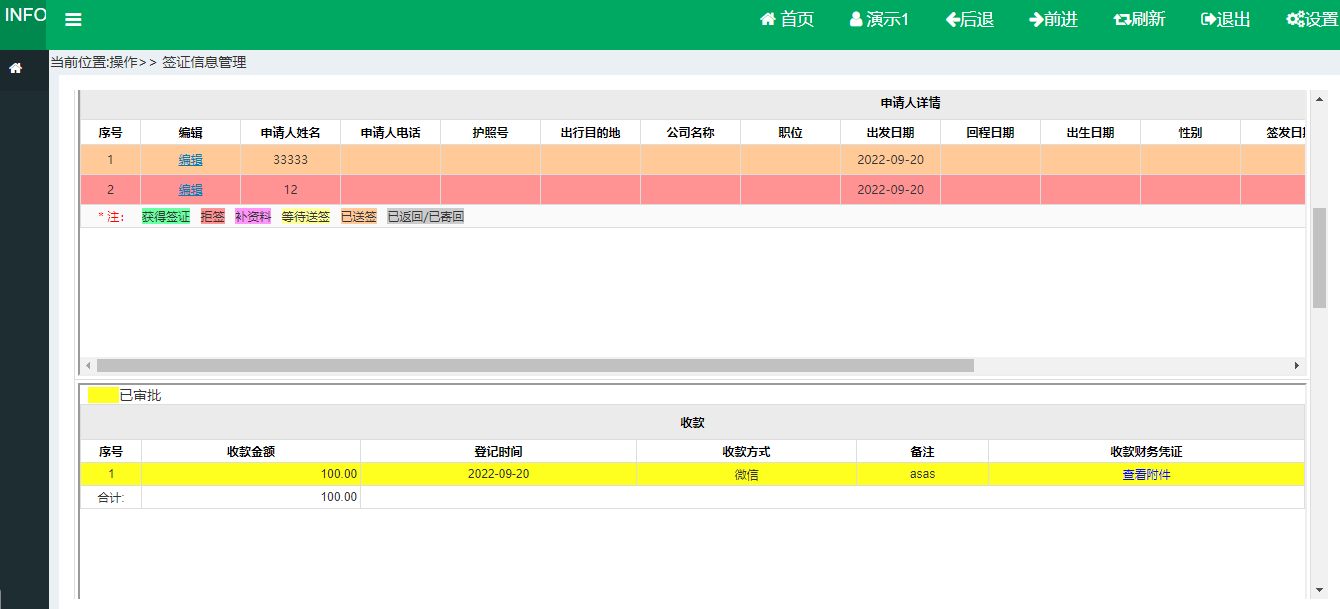Click the page vertical scrollbar thumb
Viewport: 1340px width, 609px height.
pyautogui.click(x=1319, y=257)
